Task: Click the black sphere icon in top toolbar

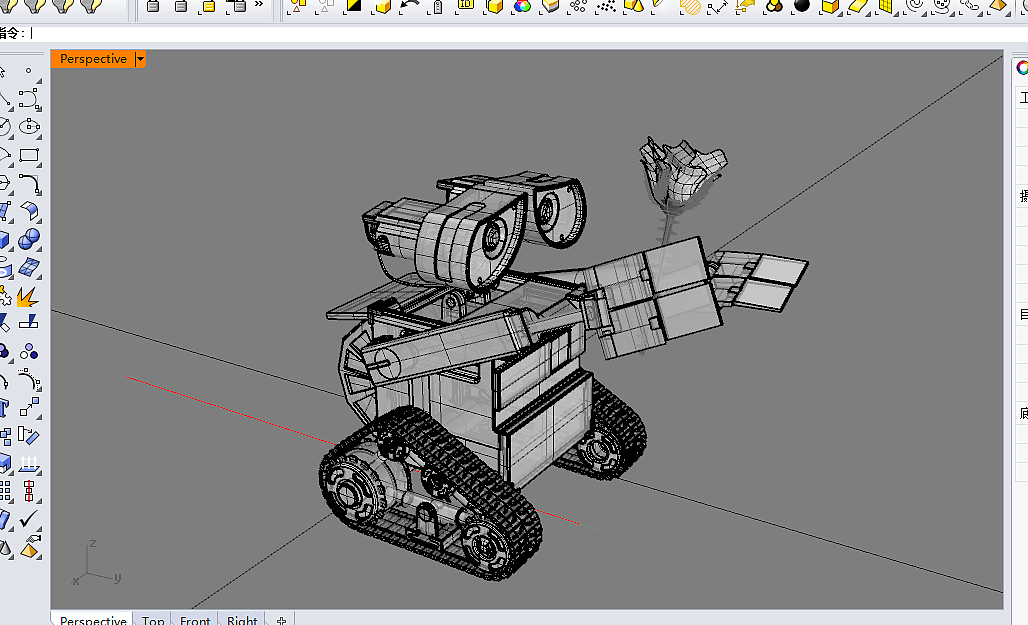Action: point(802,6)
